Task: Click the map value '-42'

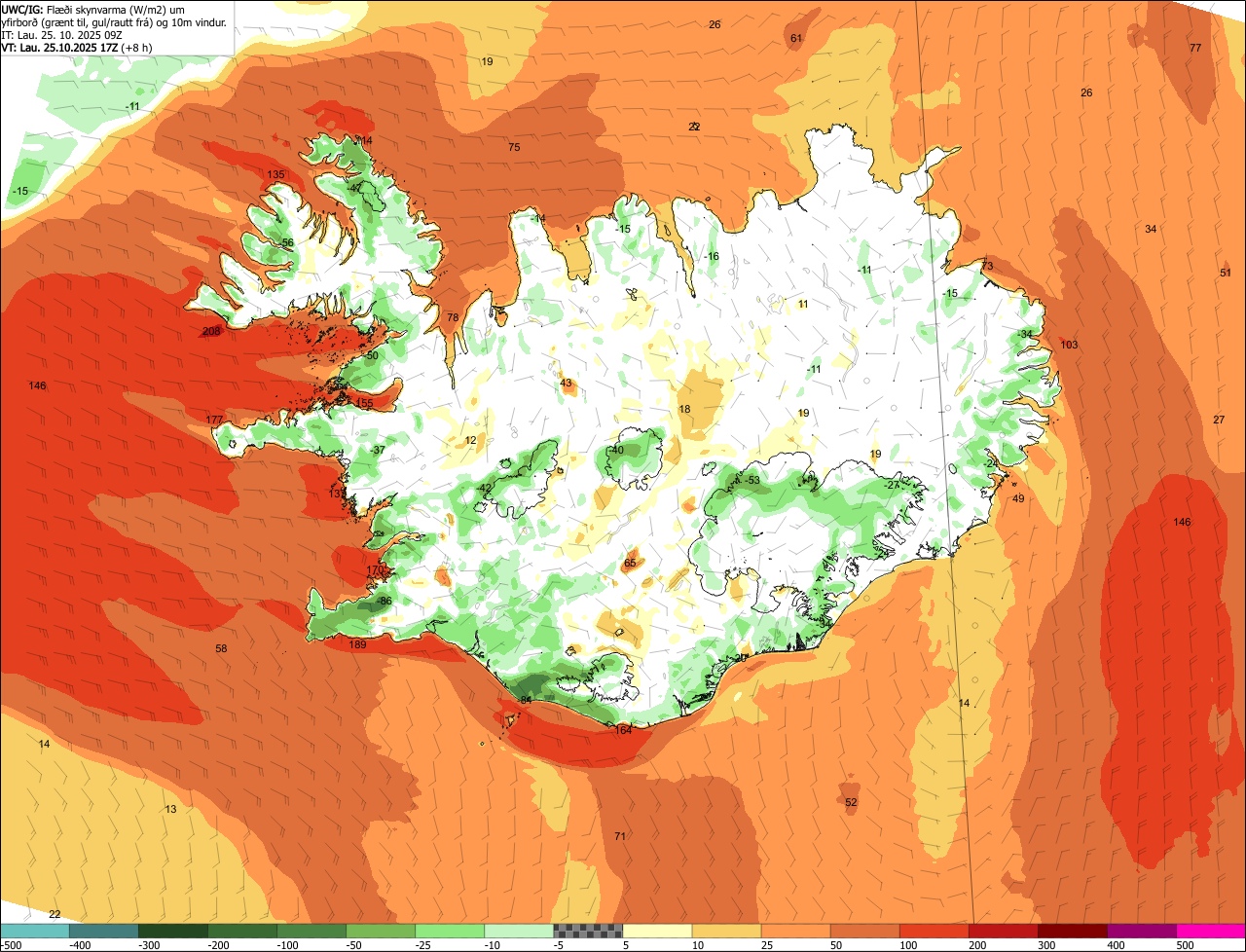Action: point(485,489)
